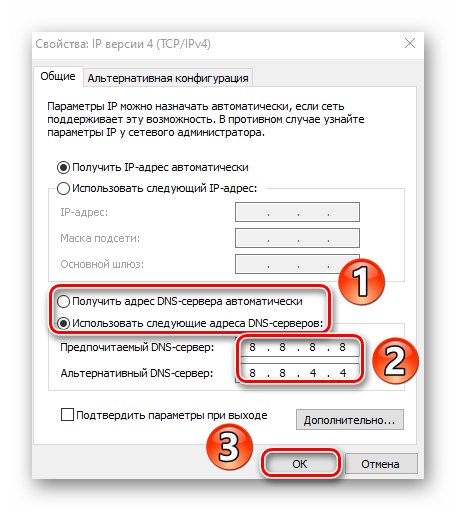Confirm settings with the OK button
Screen dimensions: 456x511
[x=300, y=464]
